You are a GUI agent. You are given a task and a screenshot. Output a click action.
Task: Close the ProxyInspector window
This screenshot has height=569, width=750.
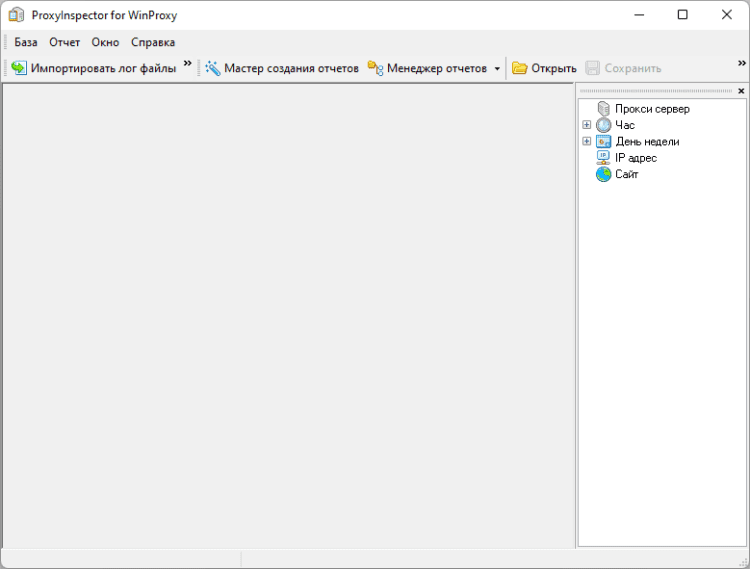pyautogui.click(x=727, y=15)
